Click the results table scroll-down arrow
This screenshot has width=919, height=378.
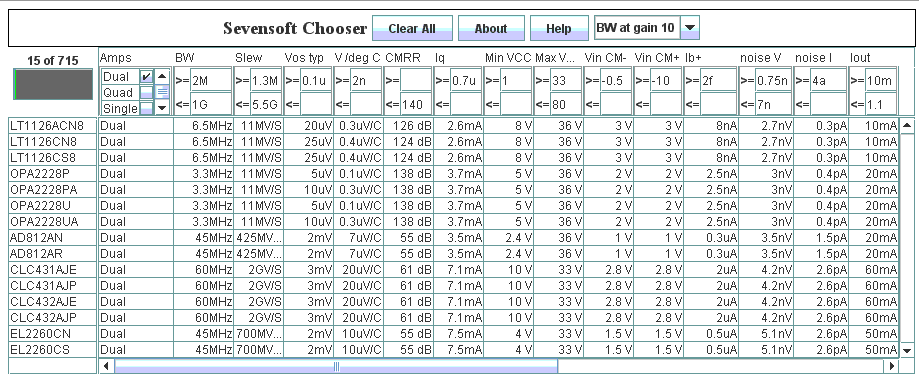pos(907,350)
